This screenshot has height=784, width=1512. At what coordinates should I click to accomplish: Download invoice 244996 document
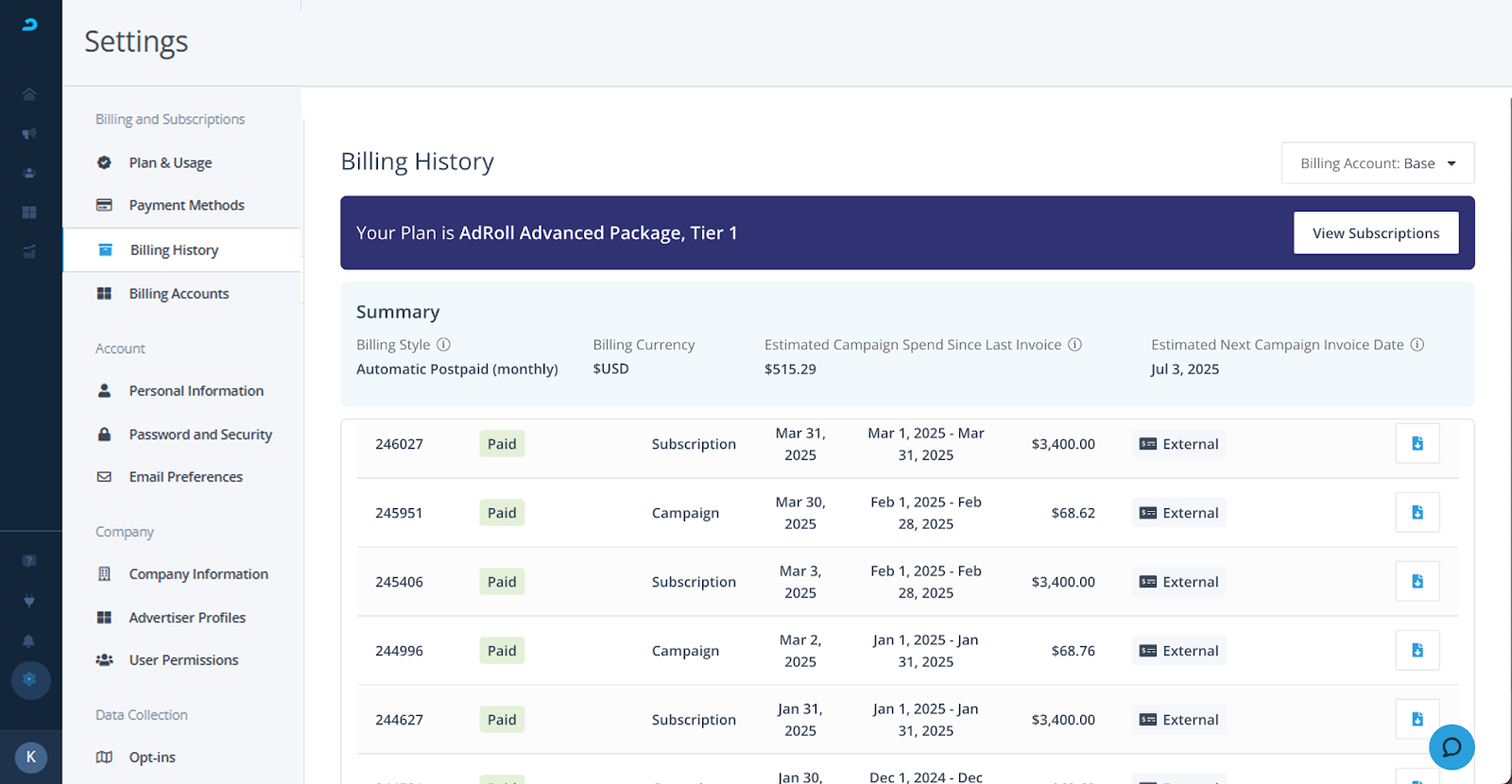[x=1417, y=651]
